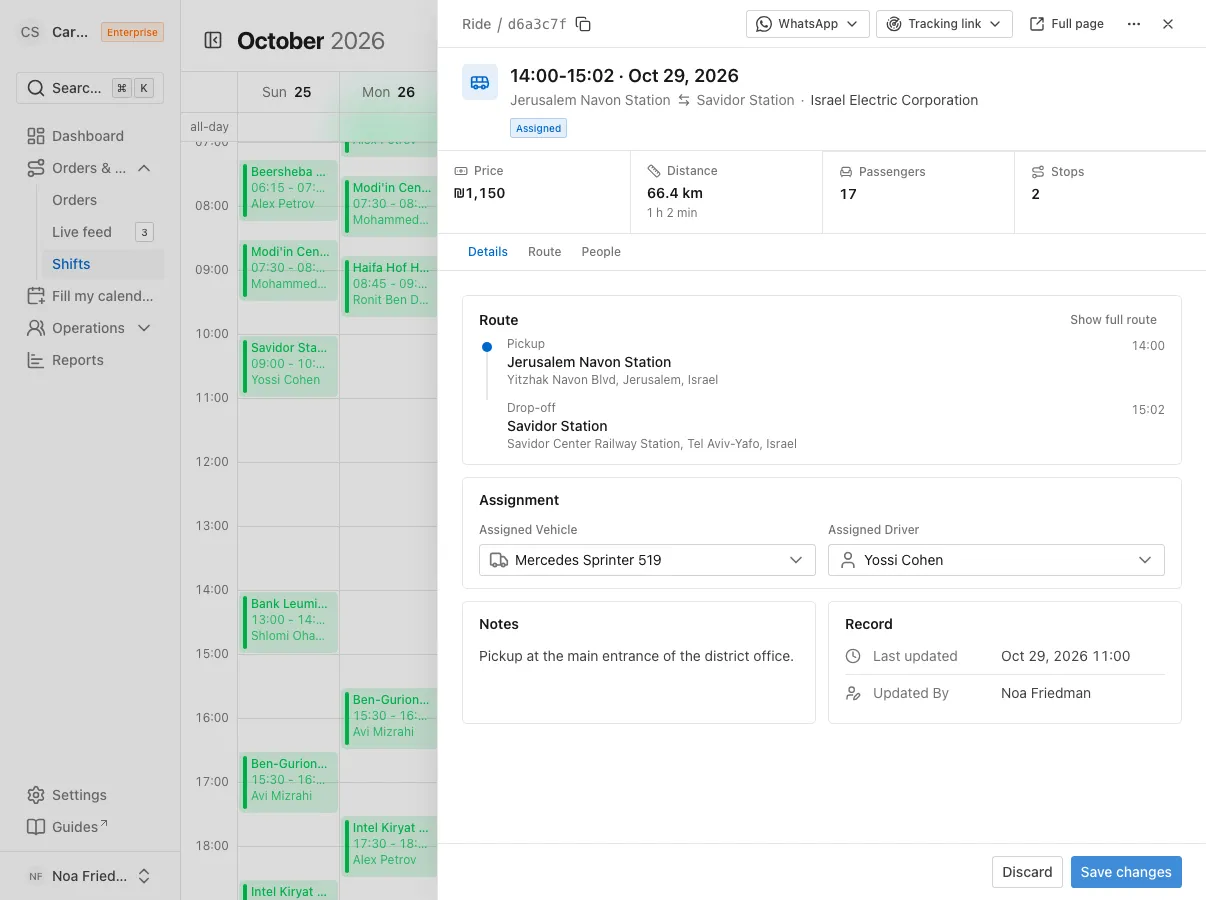Open Assigned Vehicle Mercedes Sprinter dropdown
This screenshot has width=1206, height=900.
[x=647, y=560]
